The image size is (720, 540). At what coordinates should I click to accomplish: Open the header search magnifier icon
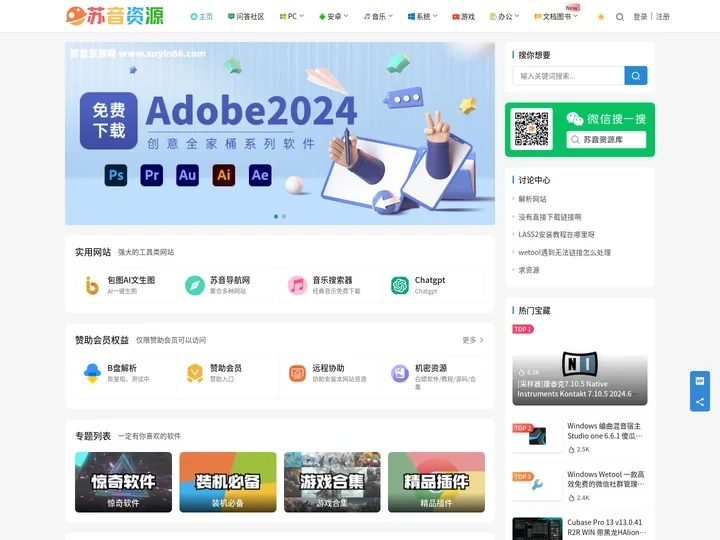tap(619, 17)
